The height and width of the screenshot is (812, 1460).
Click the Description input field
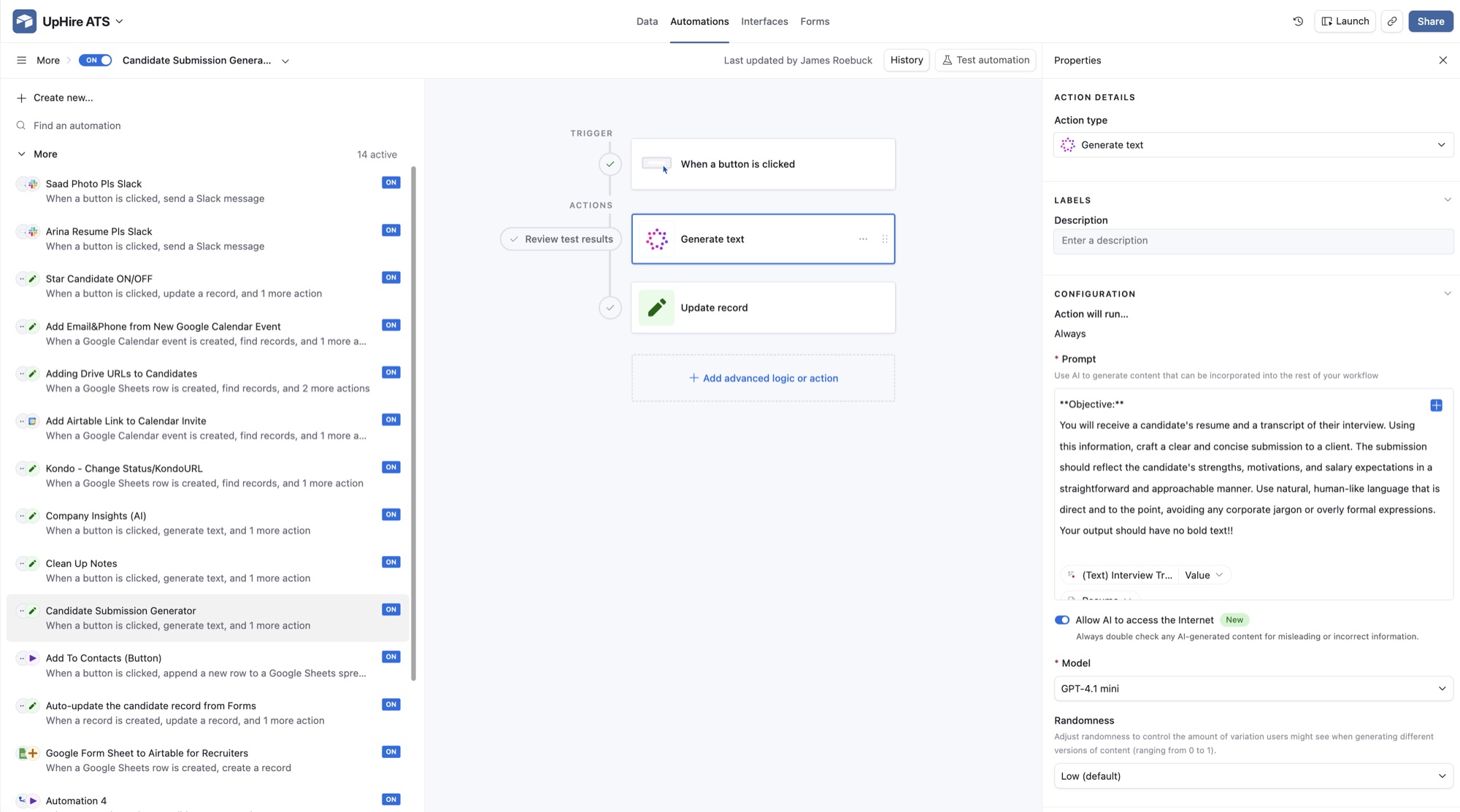click(1253, 241)
